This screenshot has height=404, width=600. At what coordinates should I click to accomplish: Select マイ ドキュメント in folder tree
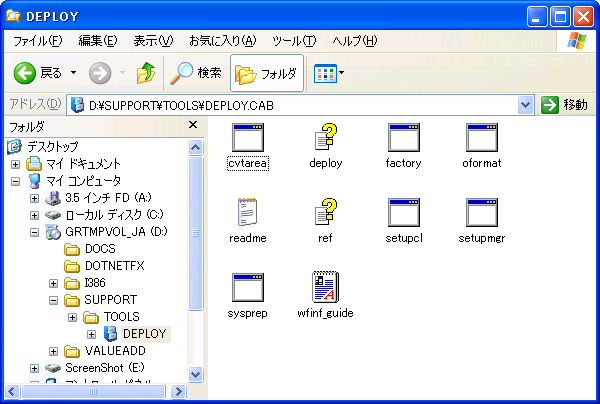click(x=83, y=164)
